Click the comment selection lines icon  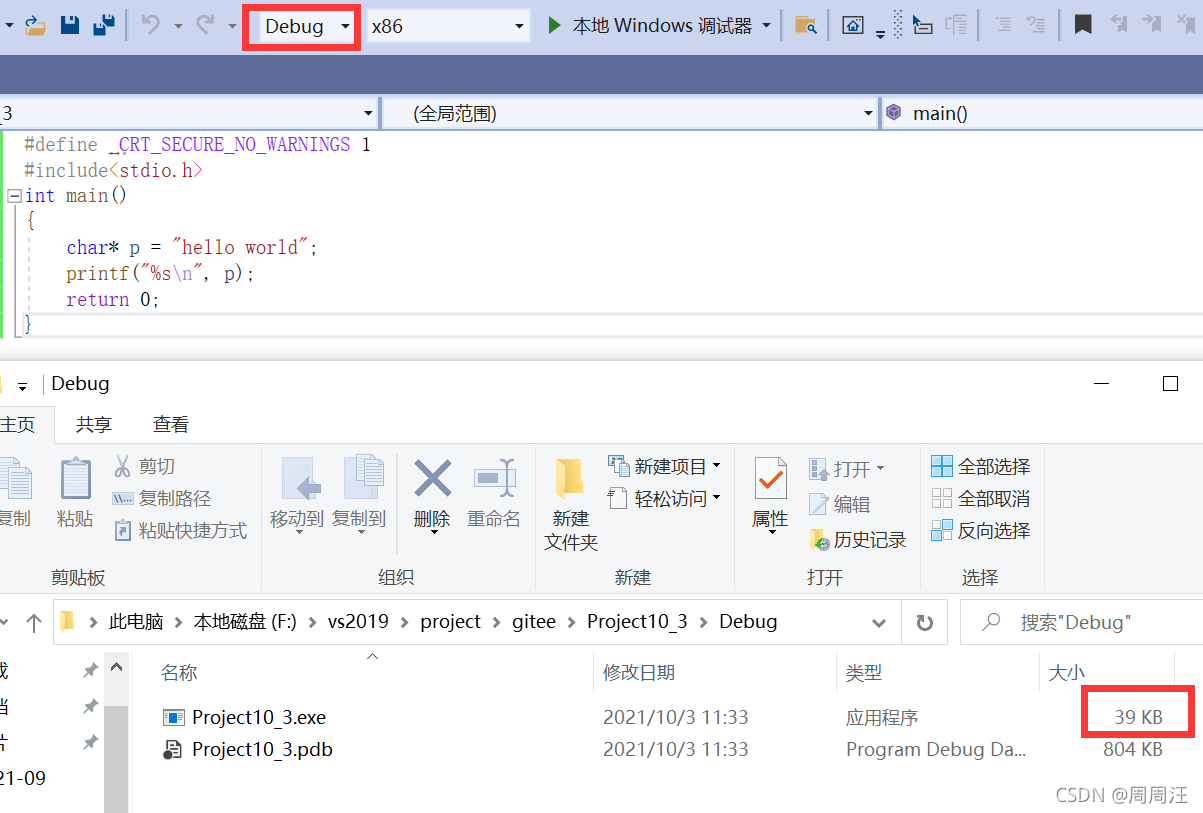[x=1001, y=26]
